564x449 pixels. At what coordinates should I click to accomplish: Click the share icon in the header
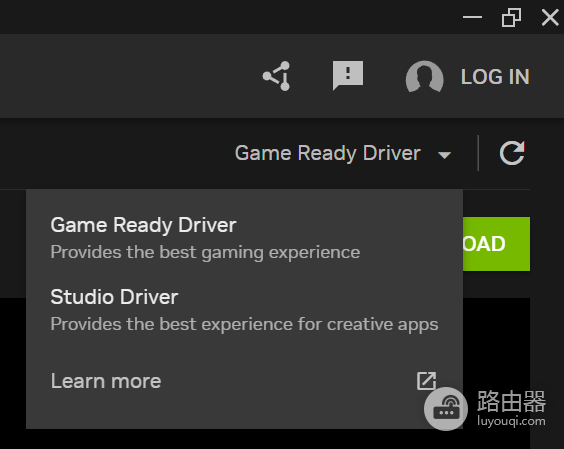(276, 76)
